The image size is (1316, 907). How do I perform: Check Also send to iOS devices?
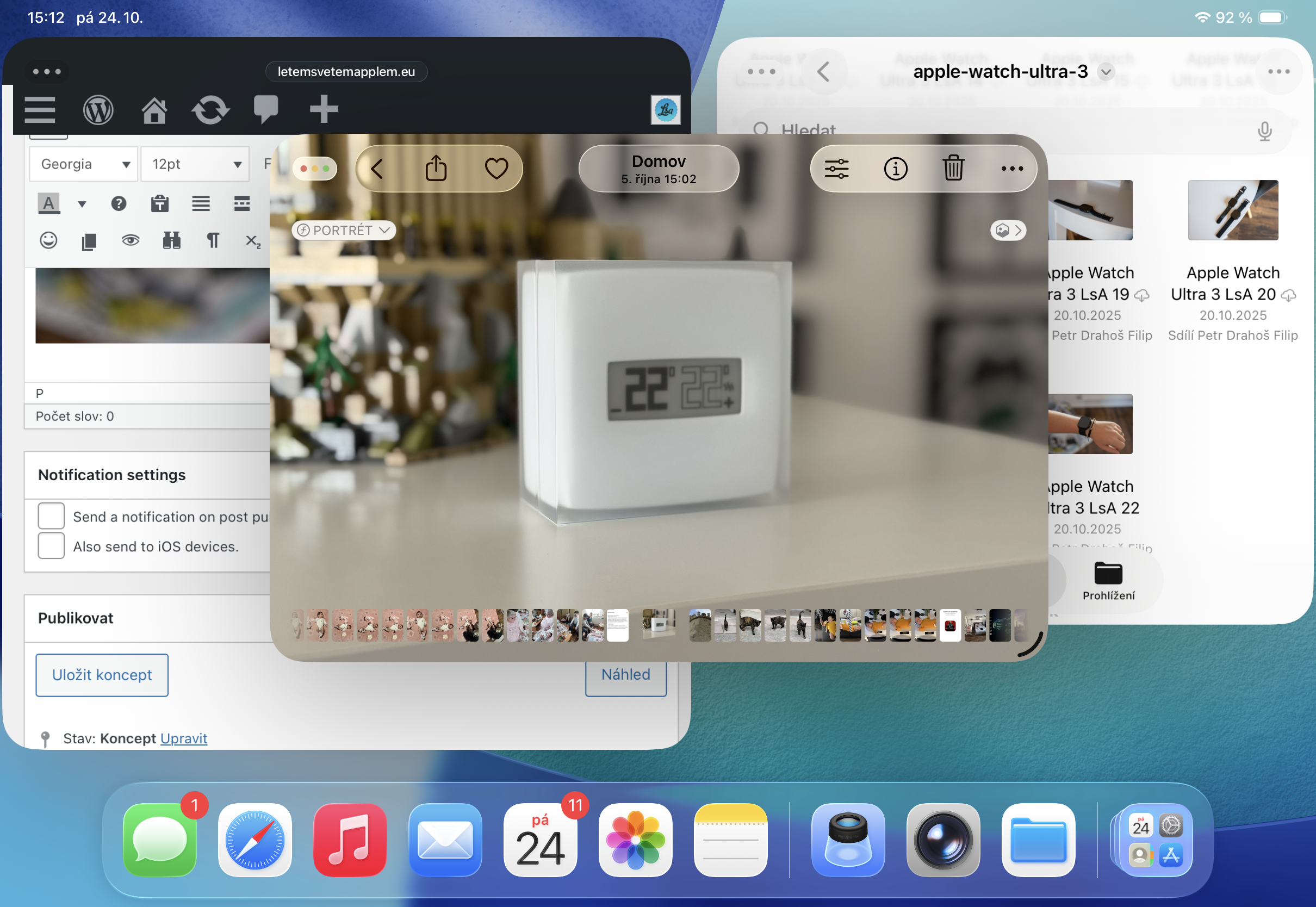point(51,546)
